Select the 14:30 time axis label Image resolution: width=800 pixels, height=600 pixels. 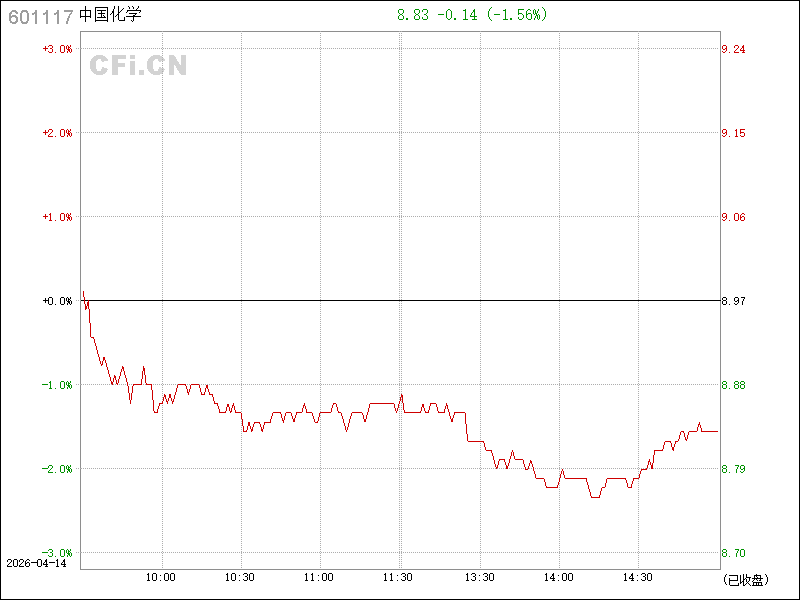coord(638,578)
